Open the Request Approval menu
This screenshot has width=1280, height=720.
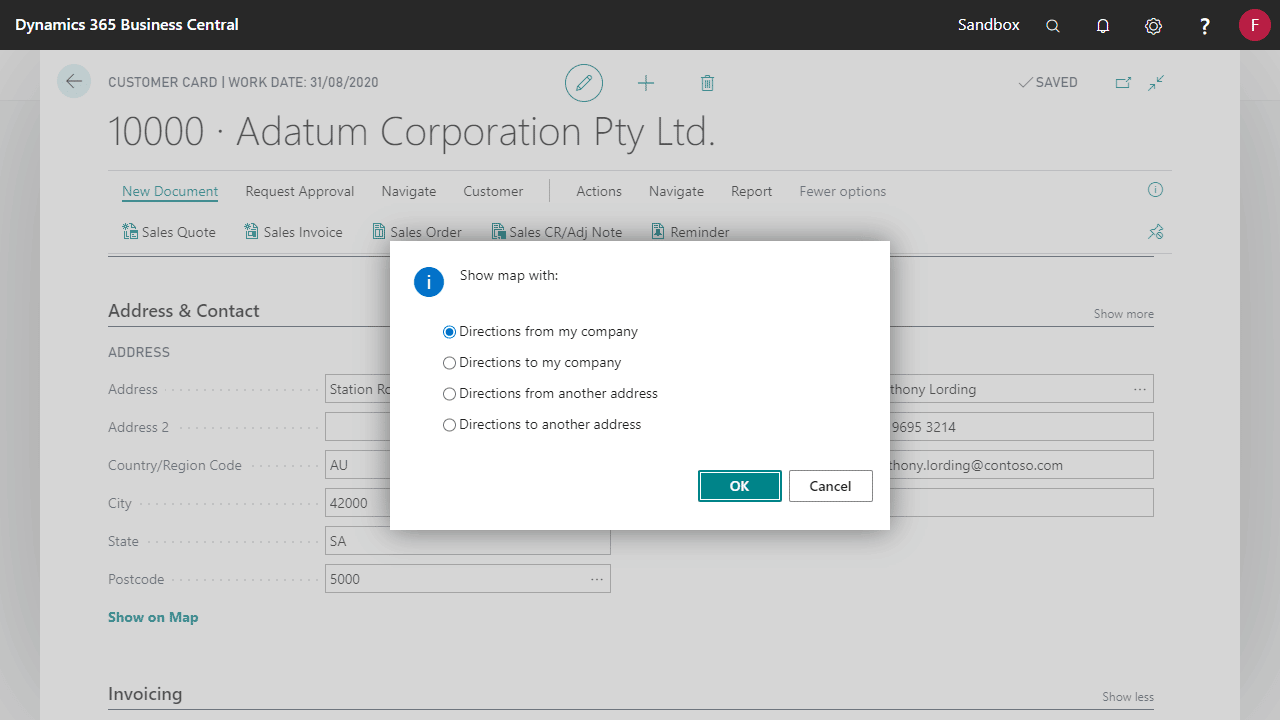[x=300, y=191]
